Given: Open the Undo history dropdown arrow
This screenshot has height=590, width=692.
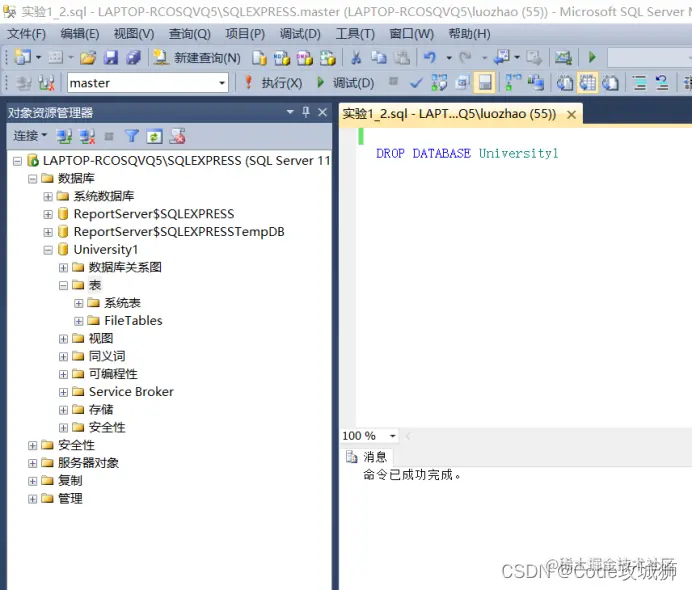Looking at the screenshot, I should click(x=449, y=58).
